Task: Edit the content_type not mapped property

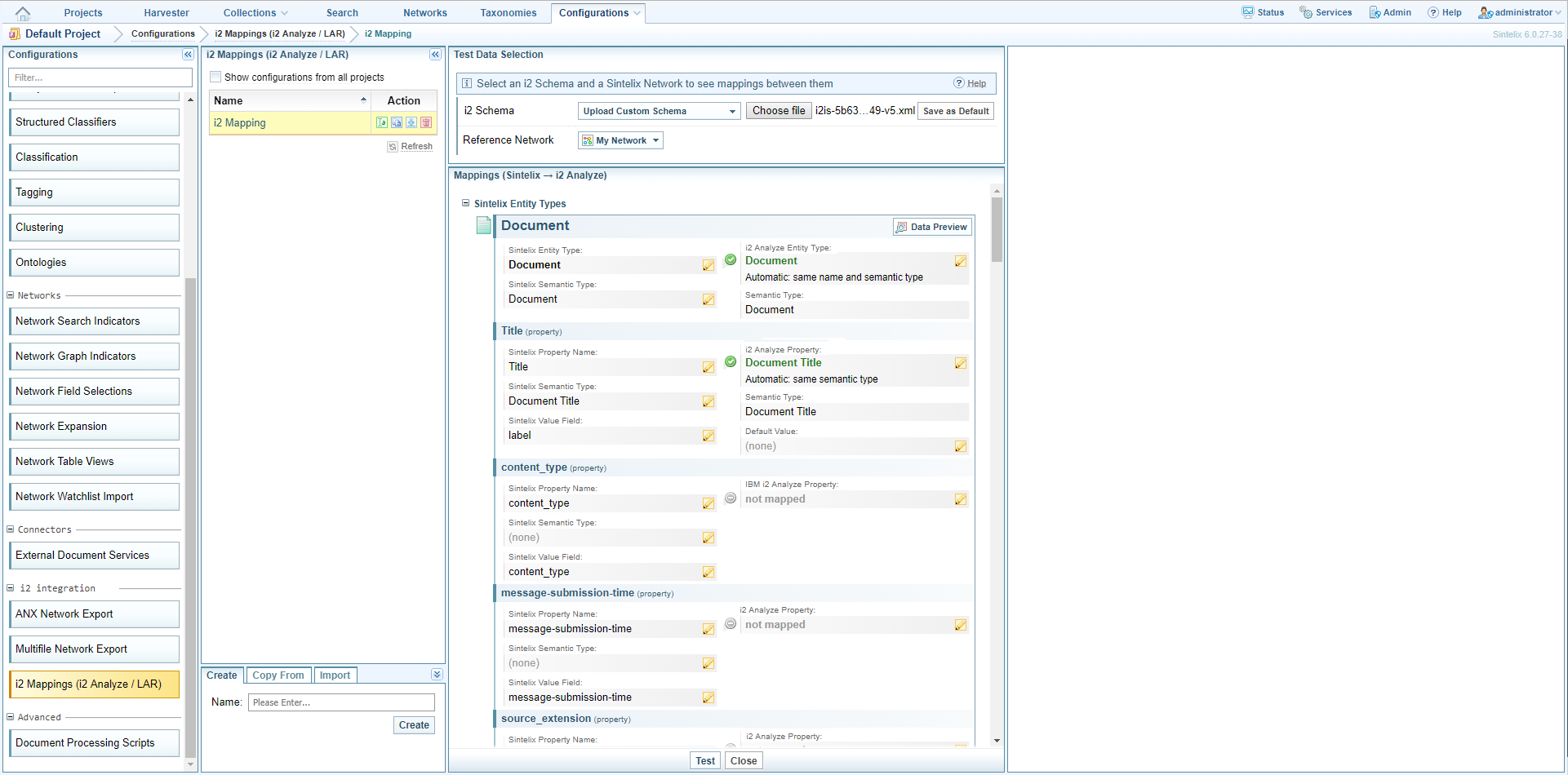Action: pyautogui.click(x=960, y=499)
